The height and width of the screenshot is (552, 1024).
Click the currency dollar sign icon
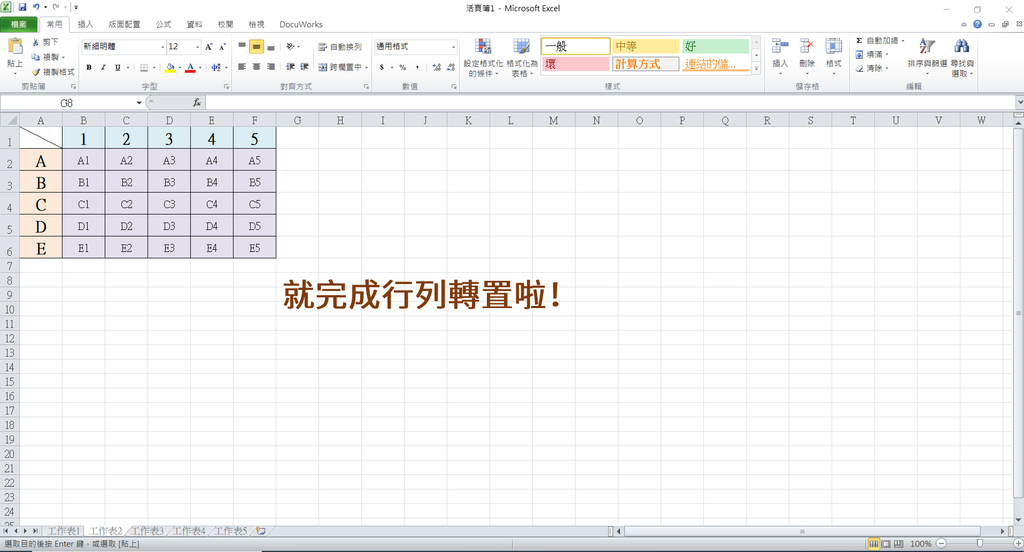point(382,67)
